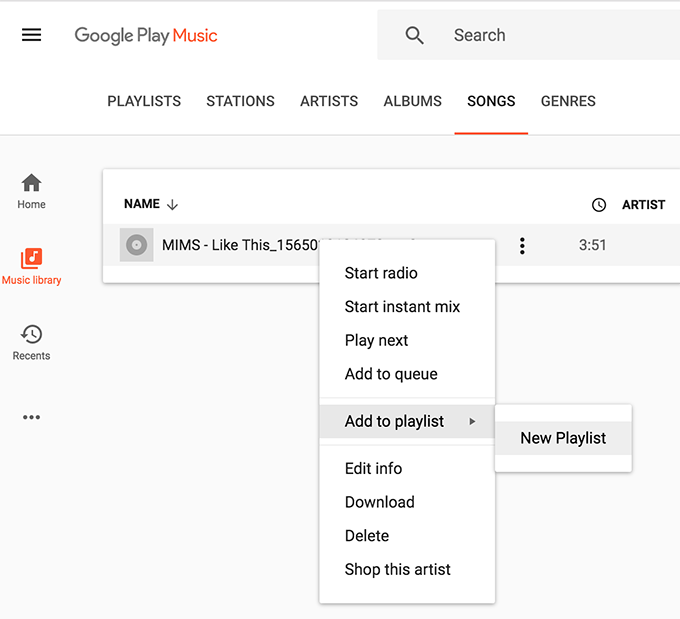Image resolution: width=680 pixels, height=619 pixels.
Task: Select the MIMS - Like This song title
Action: (x=240, y=245)
